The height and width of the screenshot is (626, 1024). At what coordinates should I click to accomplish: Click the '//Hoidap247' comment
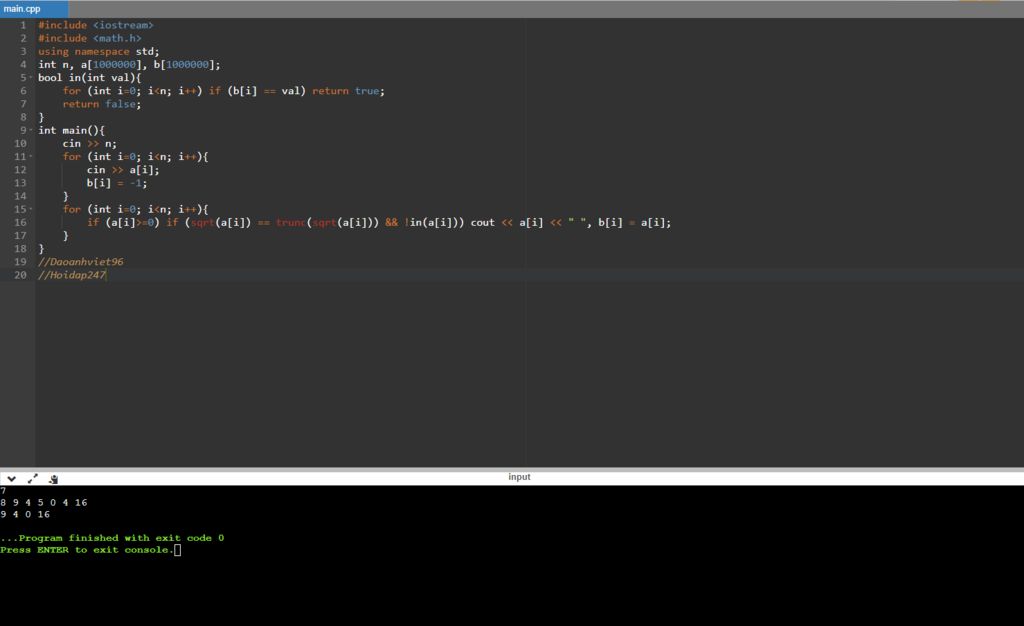tap(71, 275)
